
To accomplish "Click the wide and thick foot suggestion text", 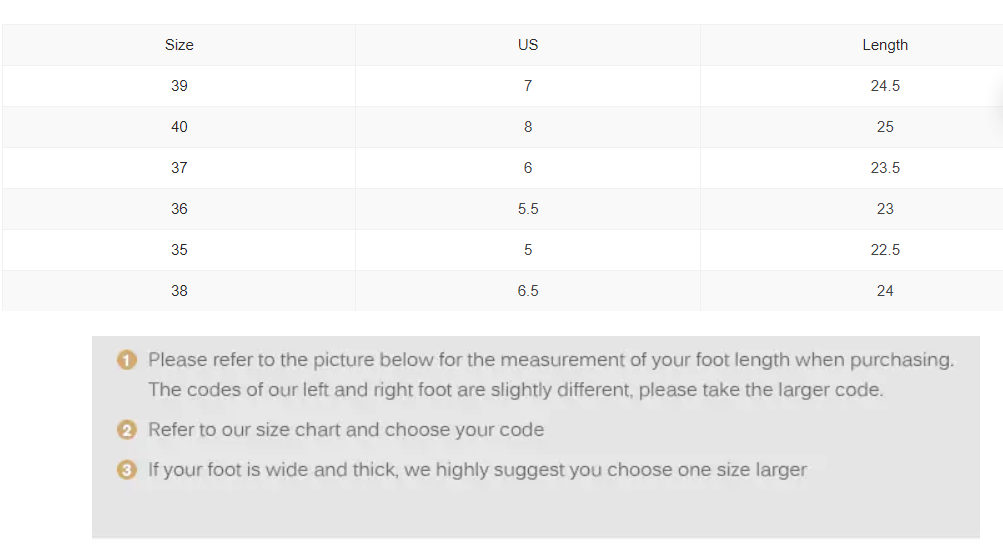I will click(x=477, y=469).
